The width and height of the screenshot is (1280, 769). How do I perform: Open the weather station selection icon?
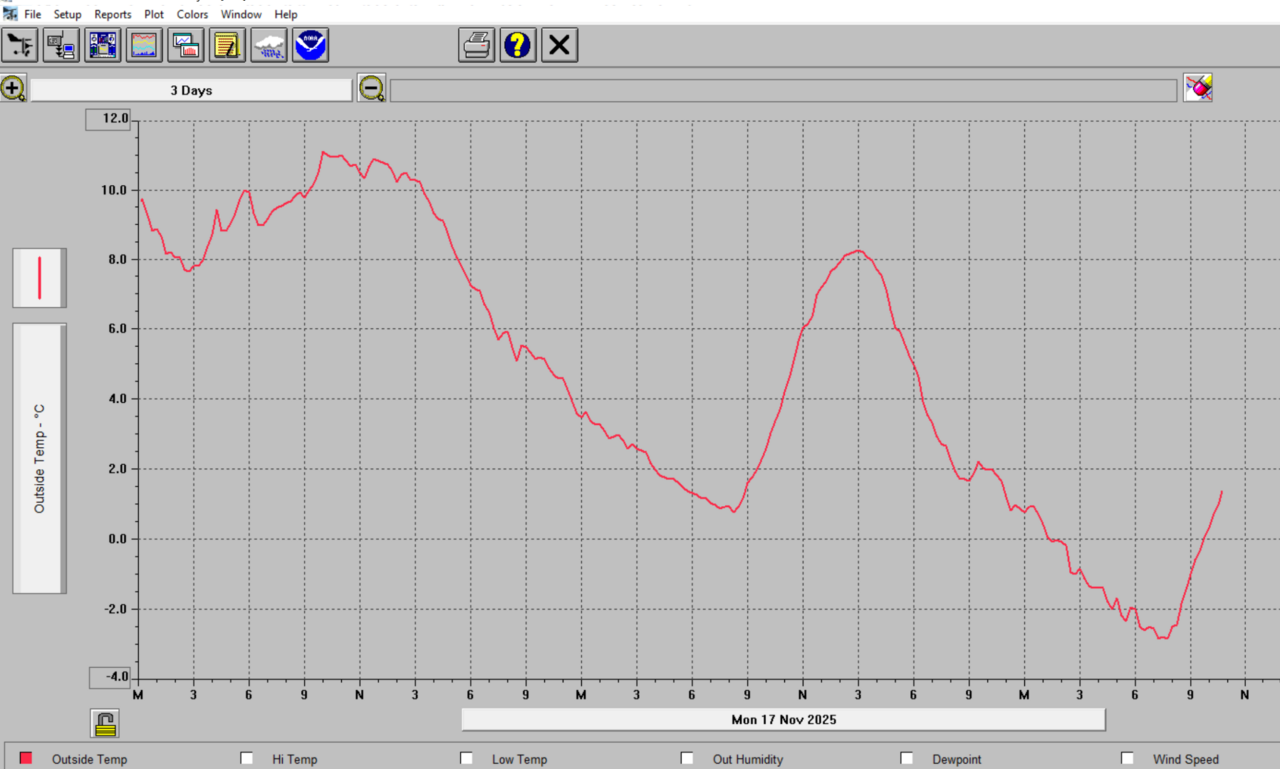(20, 45)
